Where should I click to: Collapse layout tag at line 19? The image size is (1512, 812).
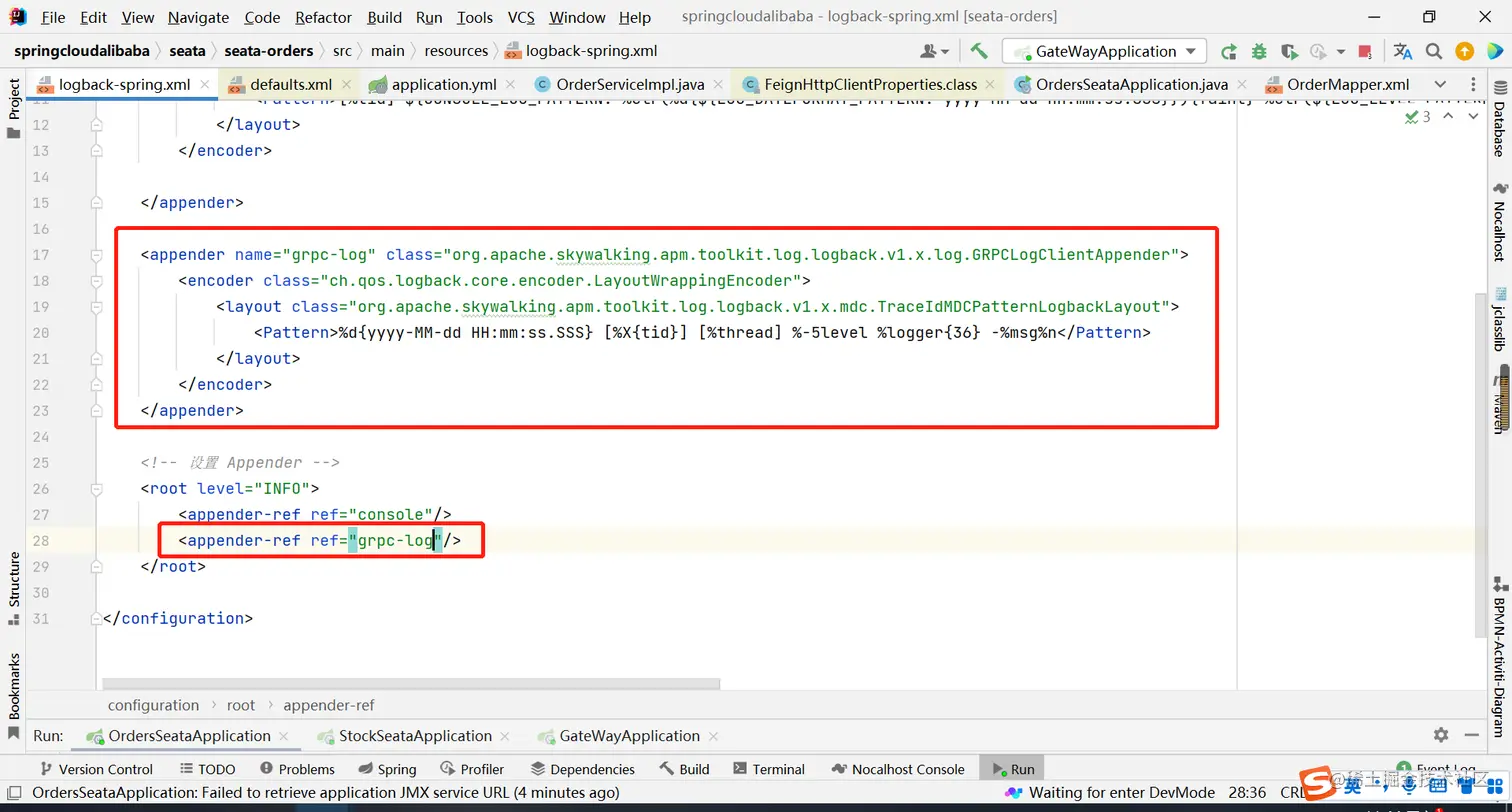pyautogui.click(x=96, y=307)
